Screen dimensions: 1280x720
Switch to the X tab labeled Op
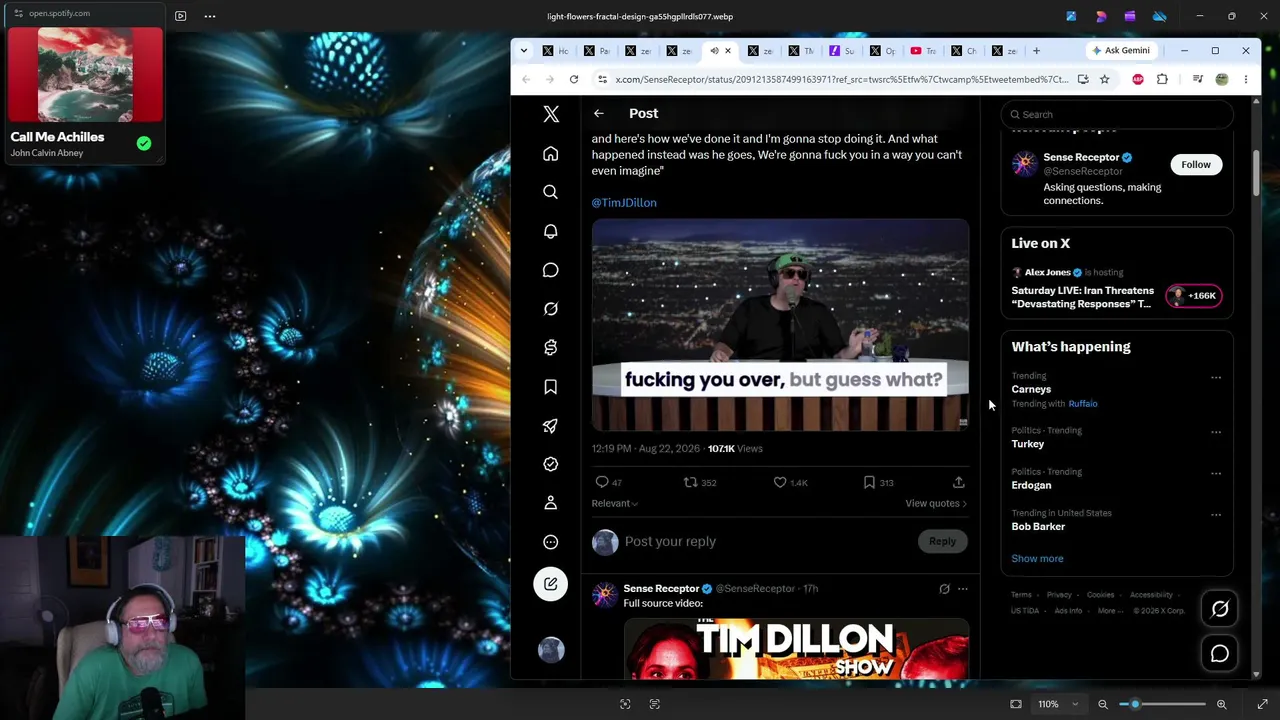point(882,51)
